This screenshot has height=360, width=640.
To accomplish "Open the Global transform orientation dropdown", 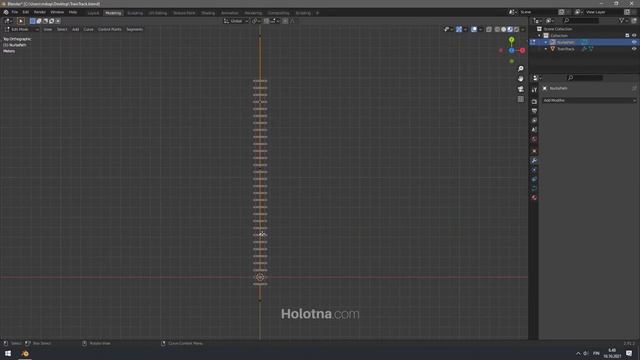I will click(236, 21).
